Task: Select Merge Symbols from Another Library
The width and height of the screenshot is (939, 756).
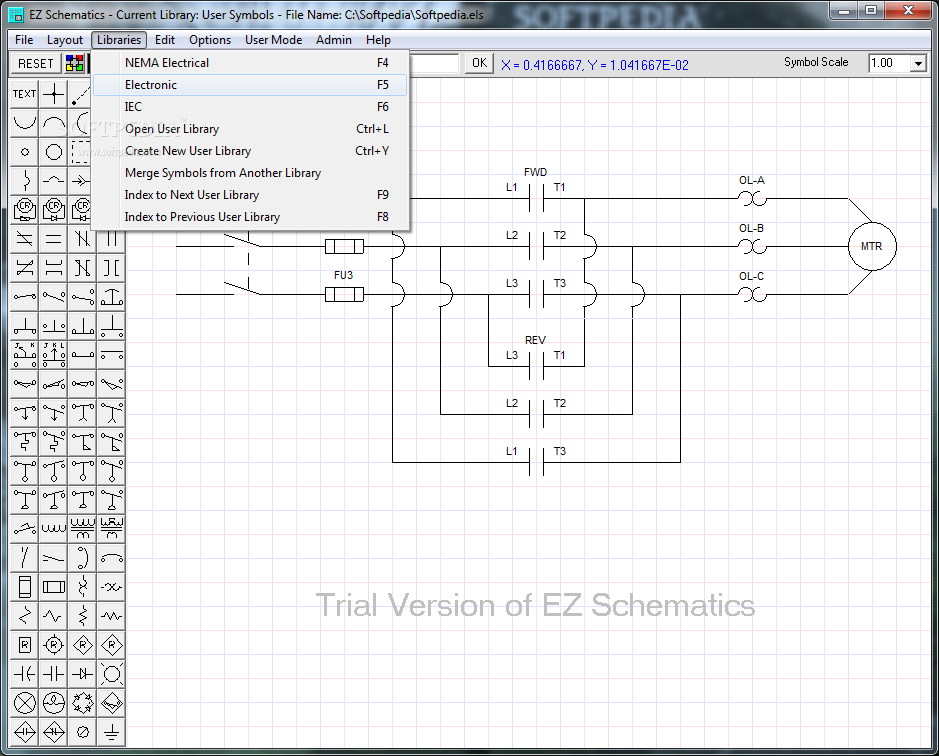Action: pyautogui.click(x=250, y=173)
